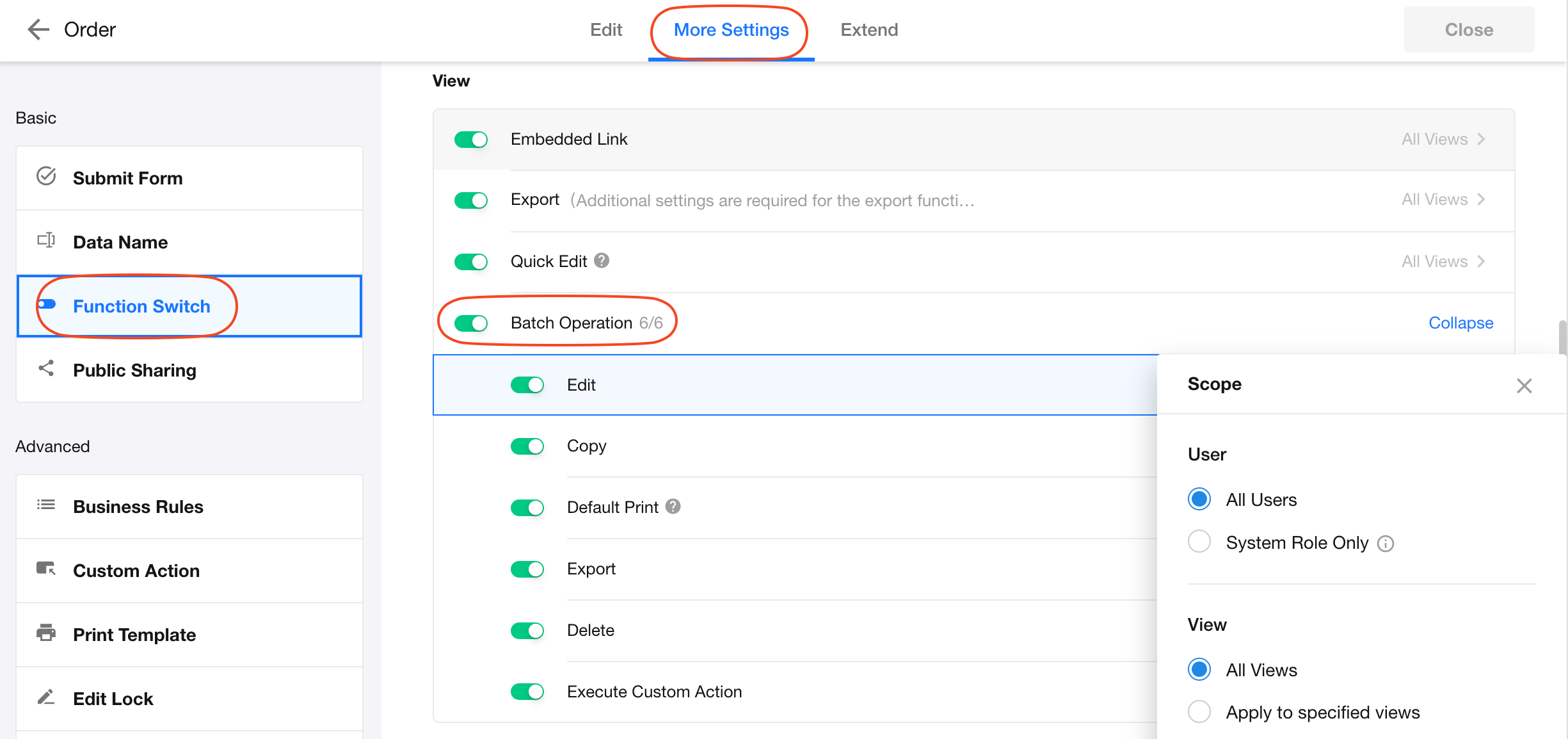Click the Quick Edit help question mark
The height and width of the screenshot is (739, 1568).
[602, 261]
